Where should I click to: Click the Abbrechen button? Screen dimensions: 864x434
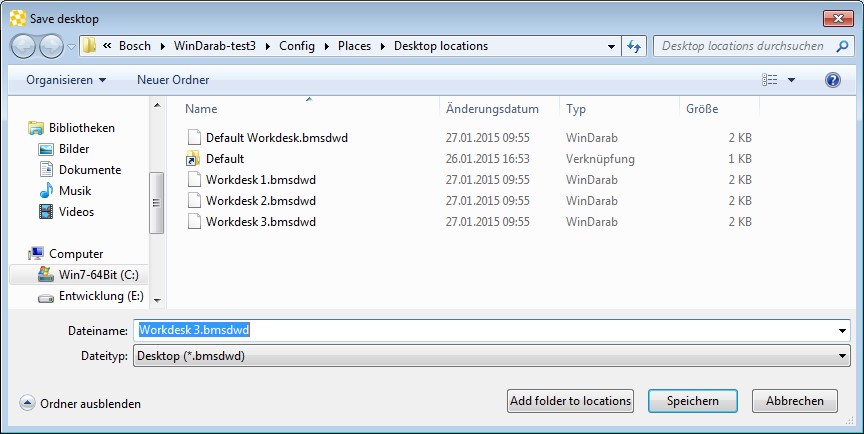795,401
